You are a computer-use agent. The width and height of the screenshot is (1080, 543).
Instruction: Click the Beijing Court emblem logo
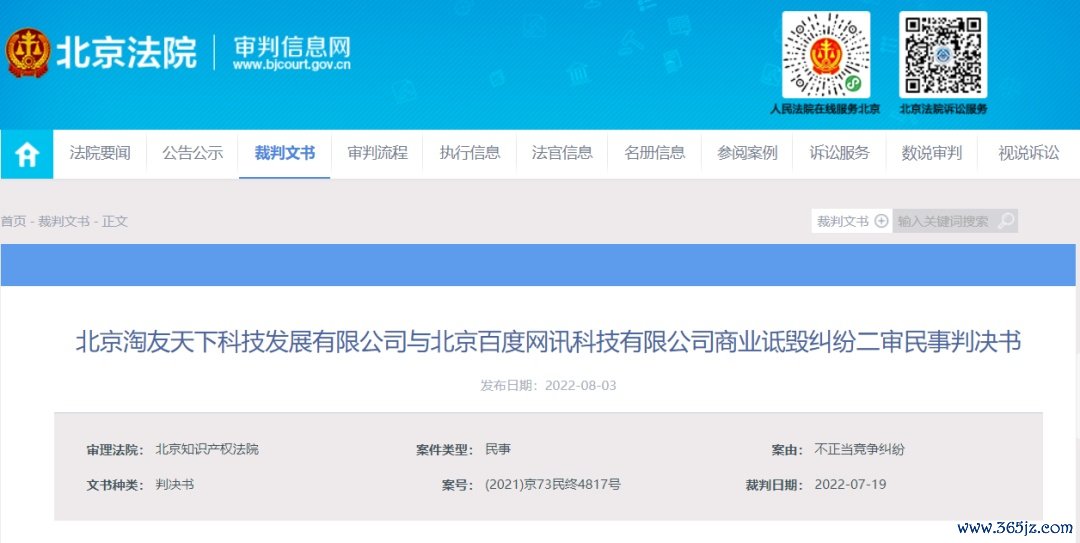coord(28,53)
